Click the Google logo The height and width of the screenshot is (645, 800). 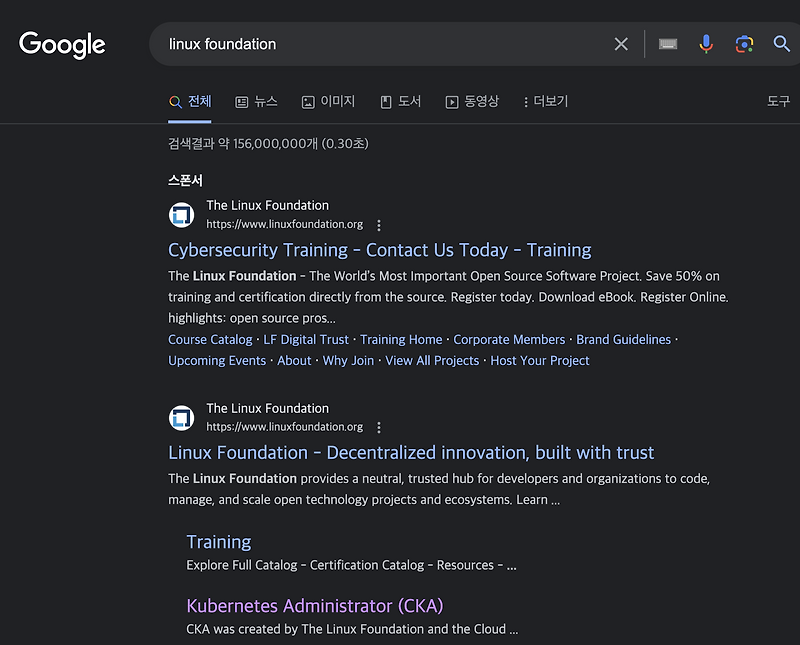[62, 44]
